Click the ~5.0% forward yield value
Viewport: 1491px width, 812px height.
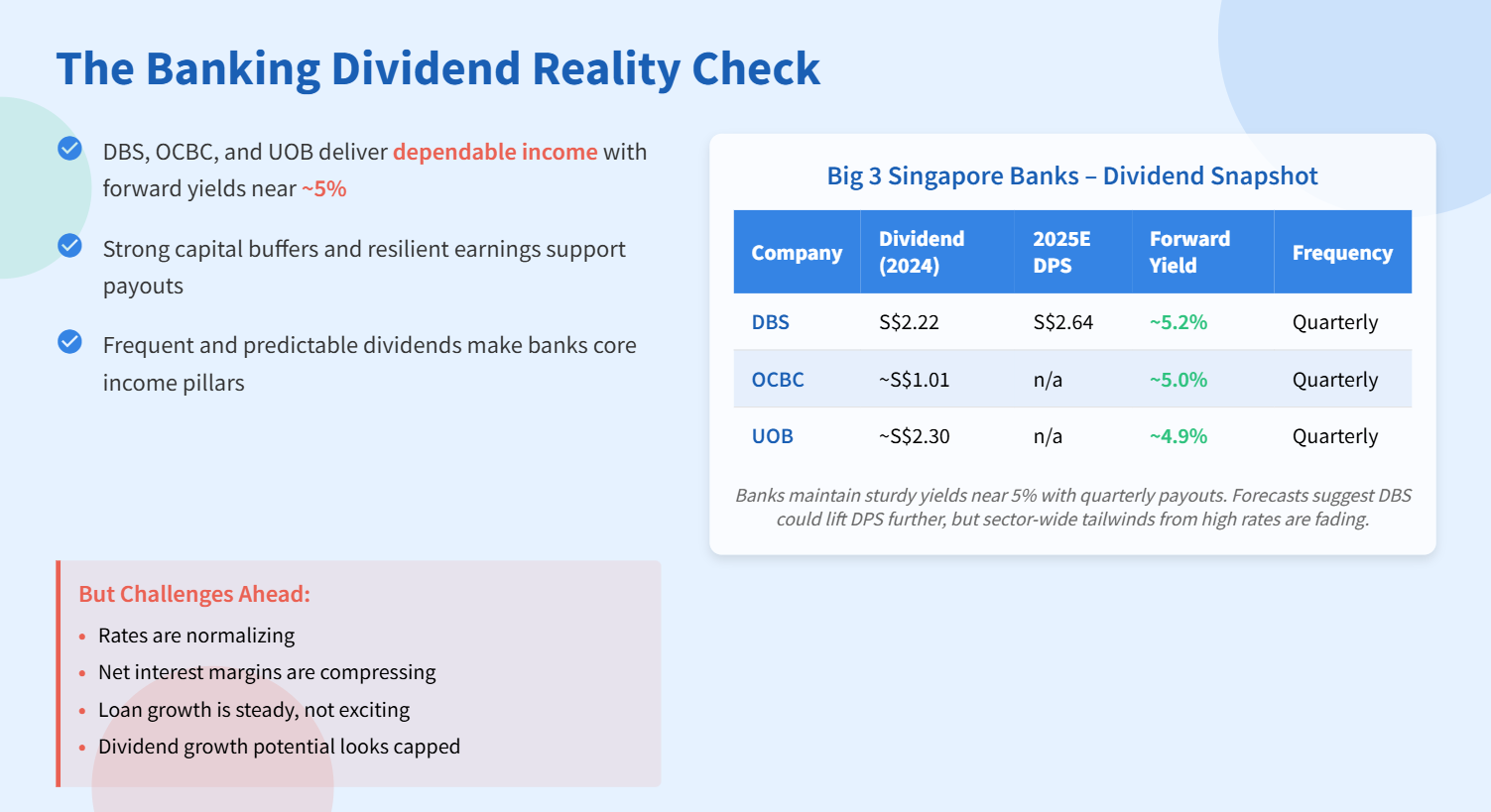pyautogui.click(x=1179, y=380)
